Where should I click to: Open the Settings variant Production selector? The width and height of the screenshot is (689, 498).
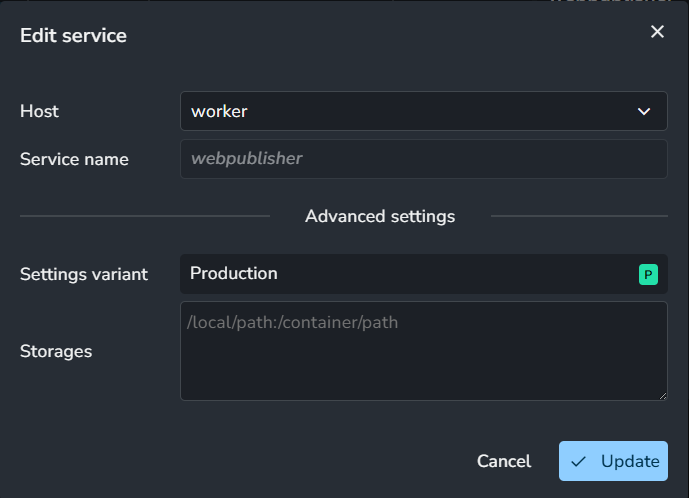click(410, 274)
